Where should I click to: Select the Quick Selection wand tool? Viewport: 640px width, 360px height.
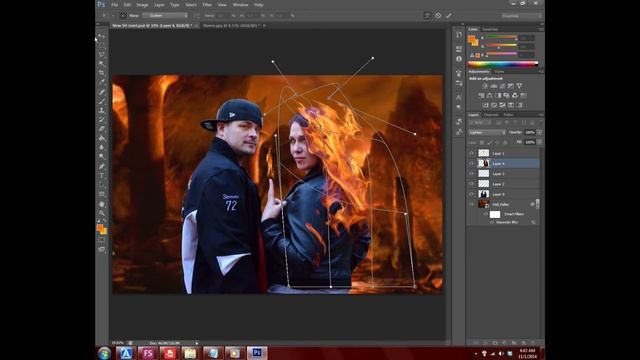102,64
